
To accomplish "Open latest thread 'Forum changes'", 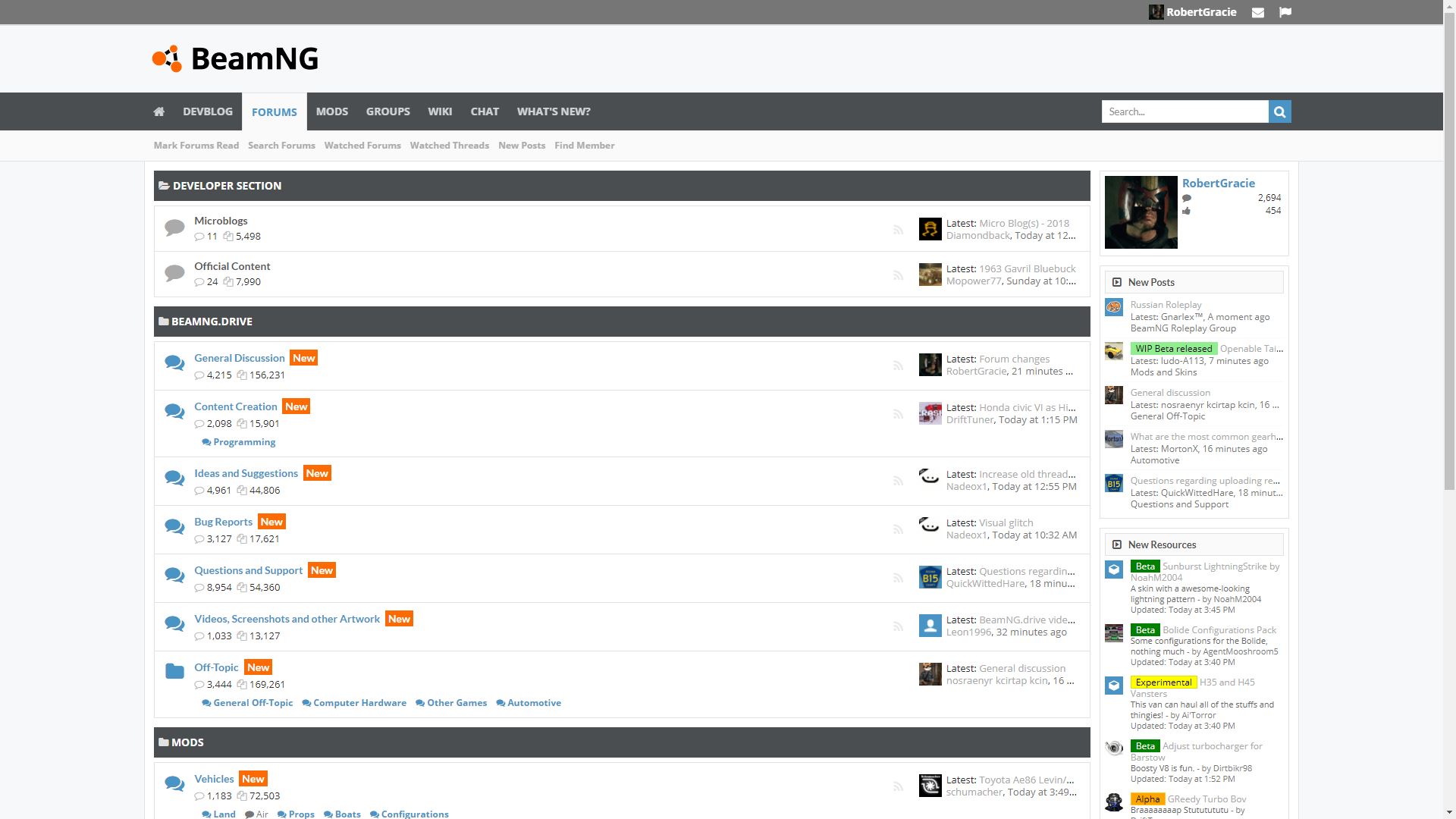I will [x=1014, y=359].
